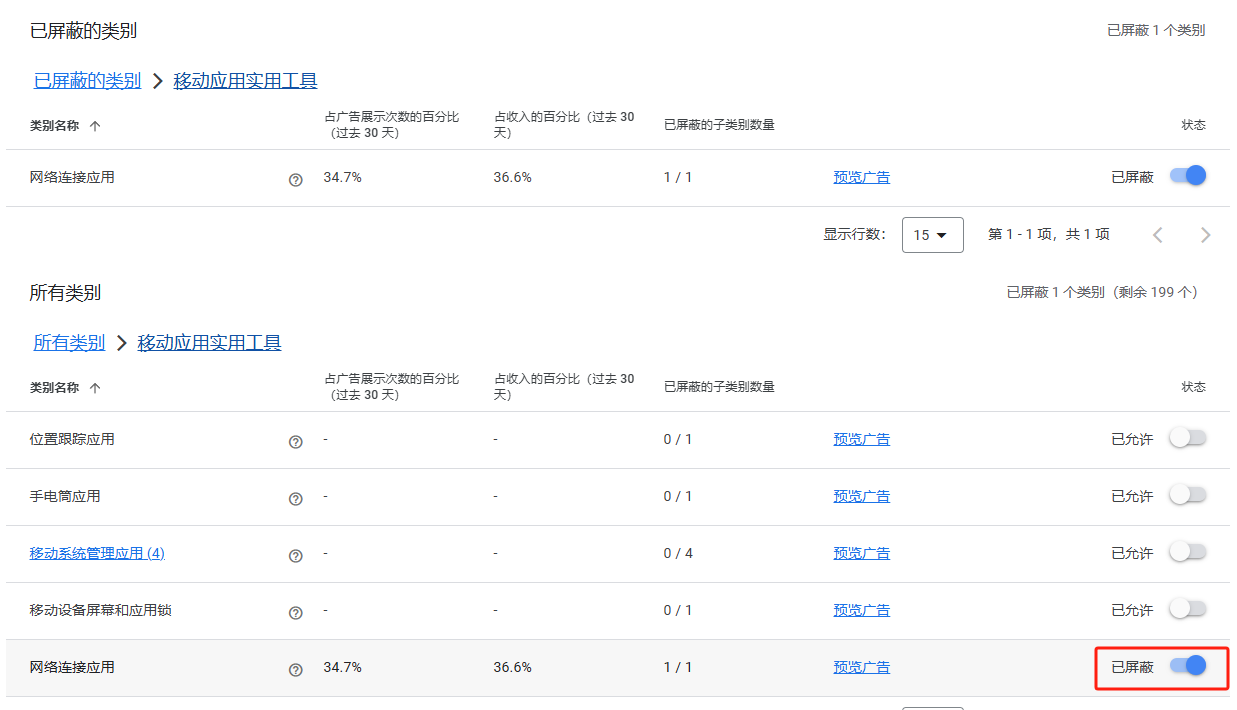Open 预览广告 for blocked 网络连接应用
Image resolution: width=1237 pixels, height=710 pixels.
pos(862,177)
